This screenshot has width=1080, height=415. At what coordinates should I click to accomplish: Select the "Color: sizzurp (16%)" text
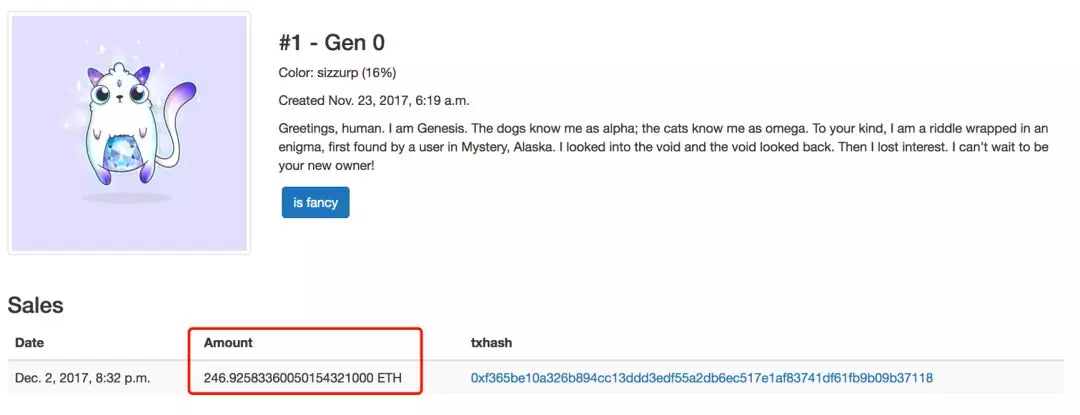(338, 73)
